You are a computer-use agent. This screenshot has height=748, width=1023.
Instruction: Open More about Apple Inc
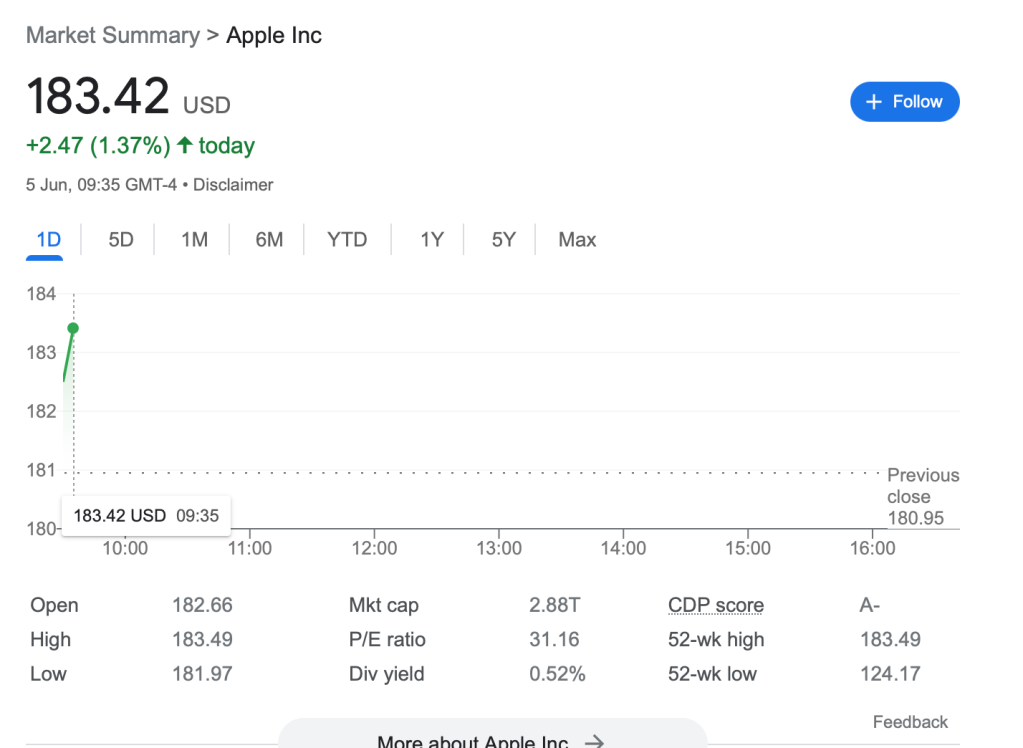pos(472,741)
